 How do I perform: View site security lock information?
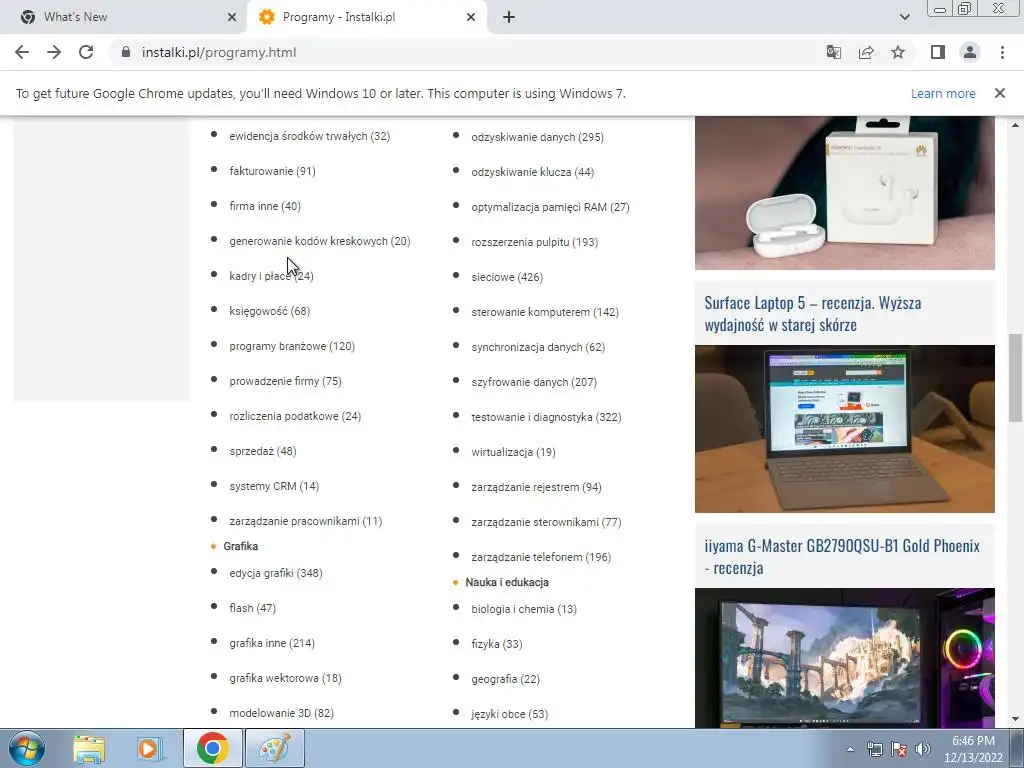(126, 52)
